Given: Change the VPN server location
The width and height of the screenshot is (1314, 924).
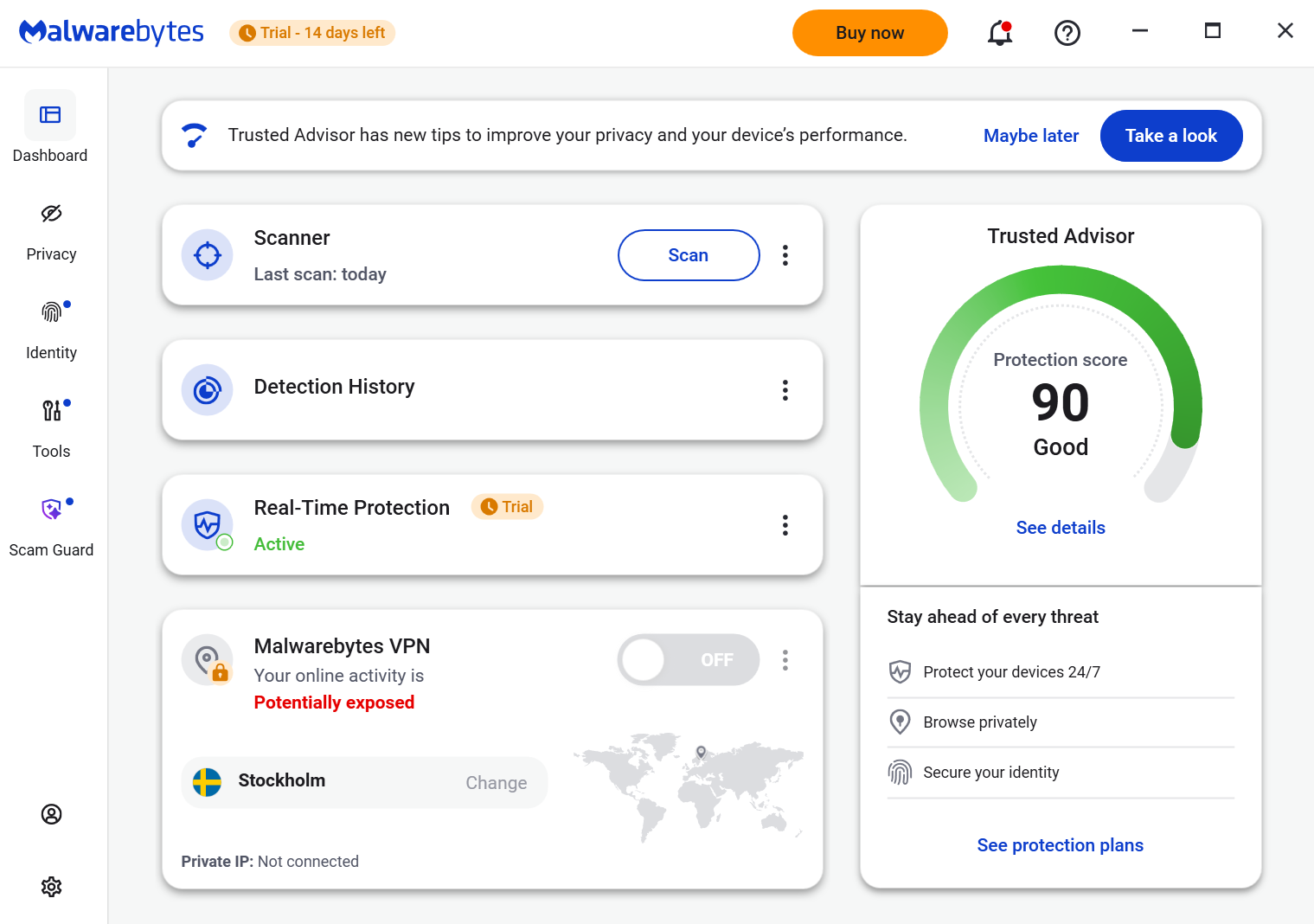Looking at the screenshot, I should click(x=496, y=783).
